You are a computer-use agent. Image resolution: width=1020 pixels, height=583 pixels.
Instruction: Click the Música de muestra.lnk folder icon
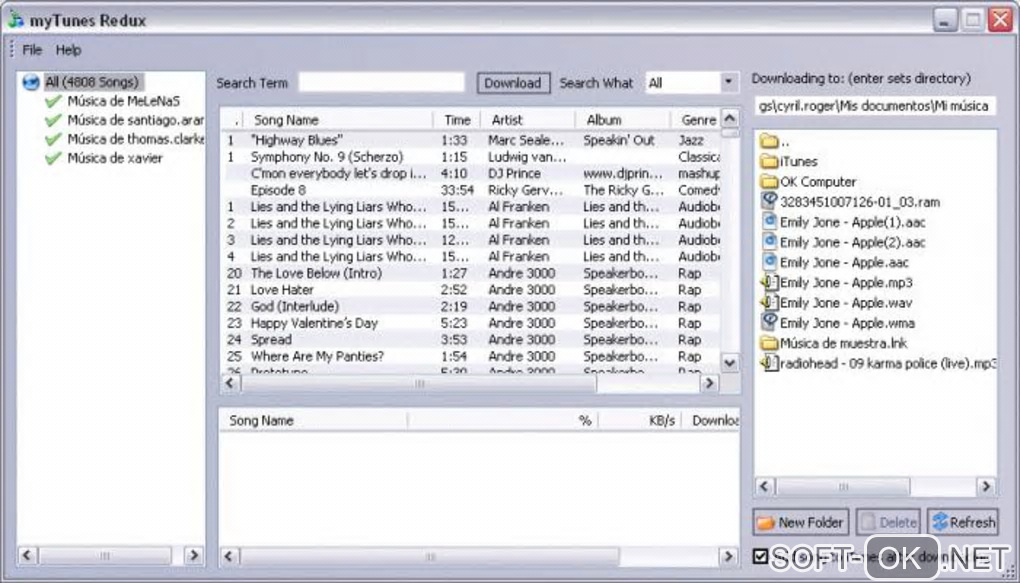point(770,343)
